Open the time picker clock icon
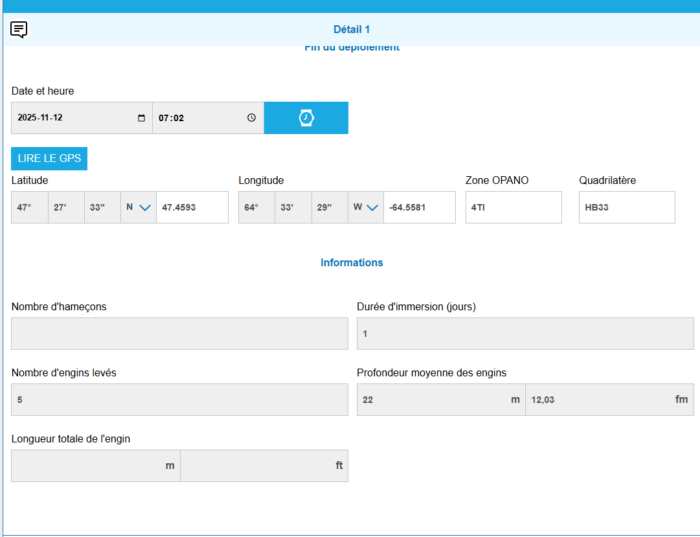 coord(251,118)
